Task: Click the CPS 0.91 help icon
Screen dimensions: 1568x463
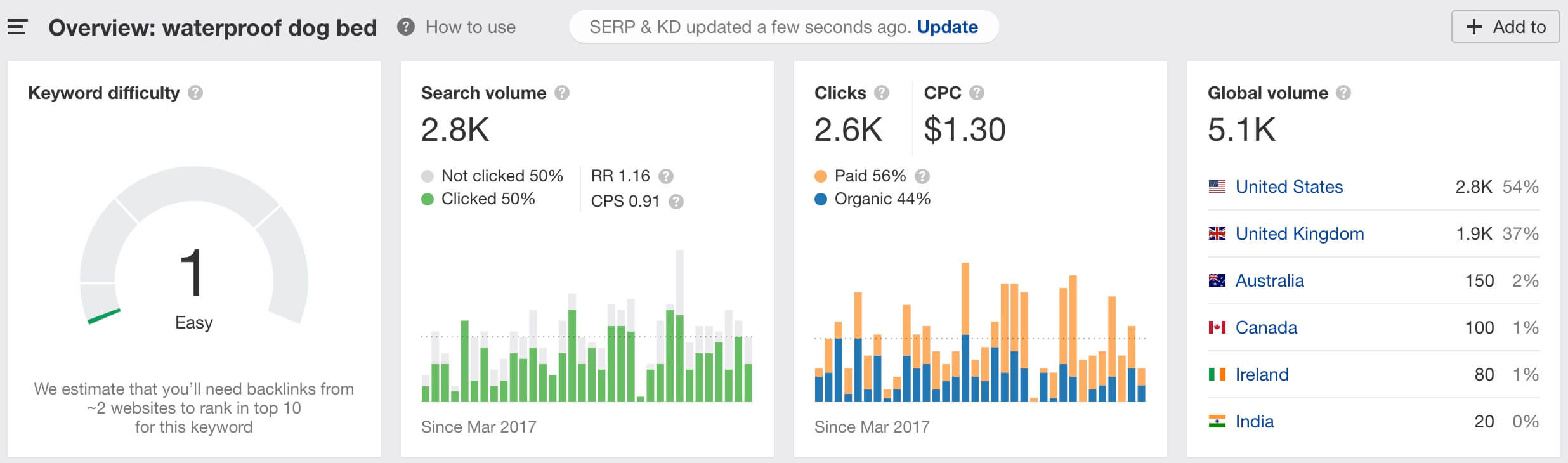Action: pyautogui.click(x=676, y=202)
